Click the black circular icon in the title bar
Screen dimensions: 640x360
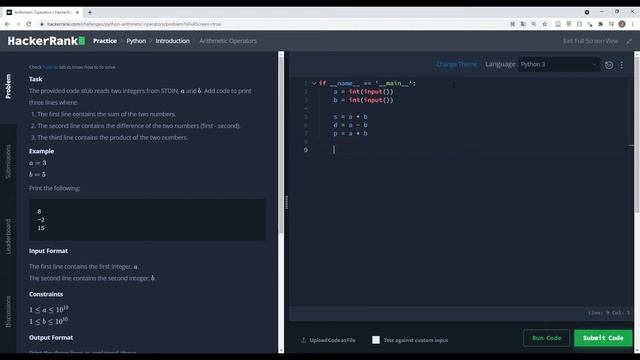pyautogui.click(x=587, y=12)
